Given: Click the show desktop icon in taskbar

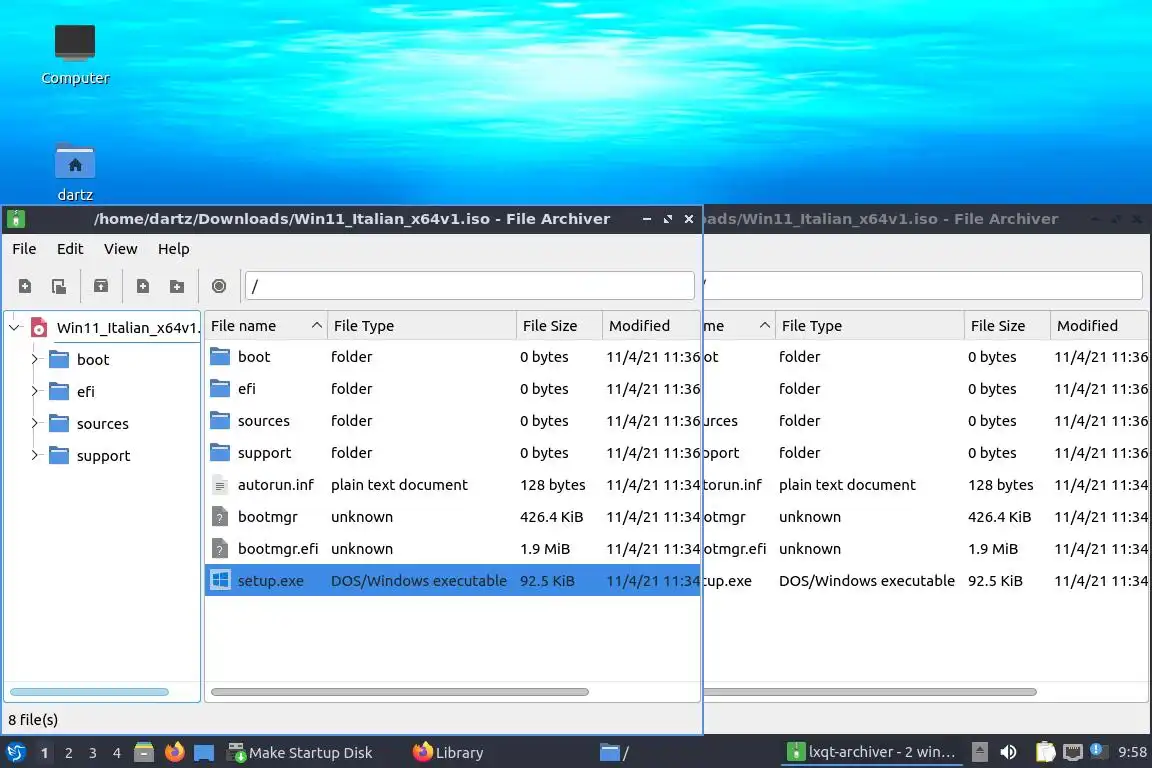Looking at the screenshot, I should tap(204, 753).
